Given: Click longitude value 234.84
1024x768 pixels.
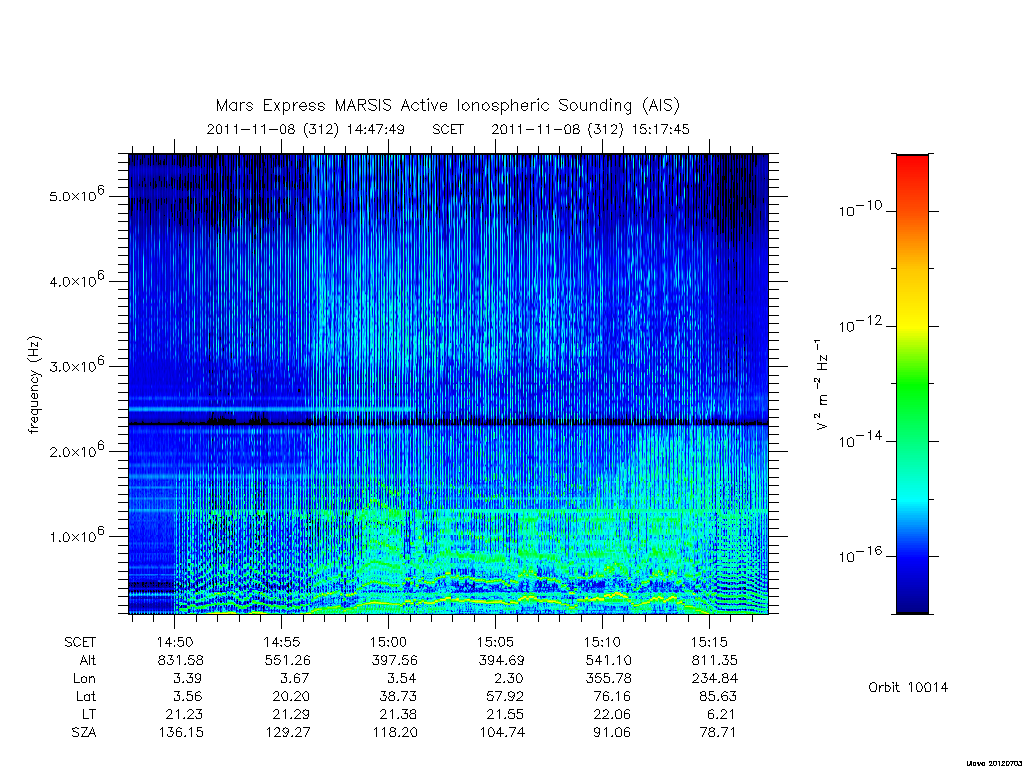Looking at the screenshot, I should tap(714, 679).
